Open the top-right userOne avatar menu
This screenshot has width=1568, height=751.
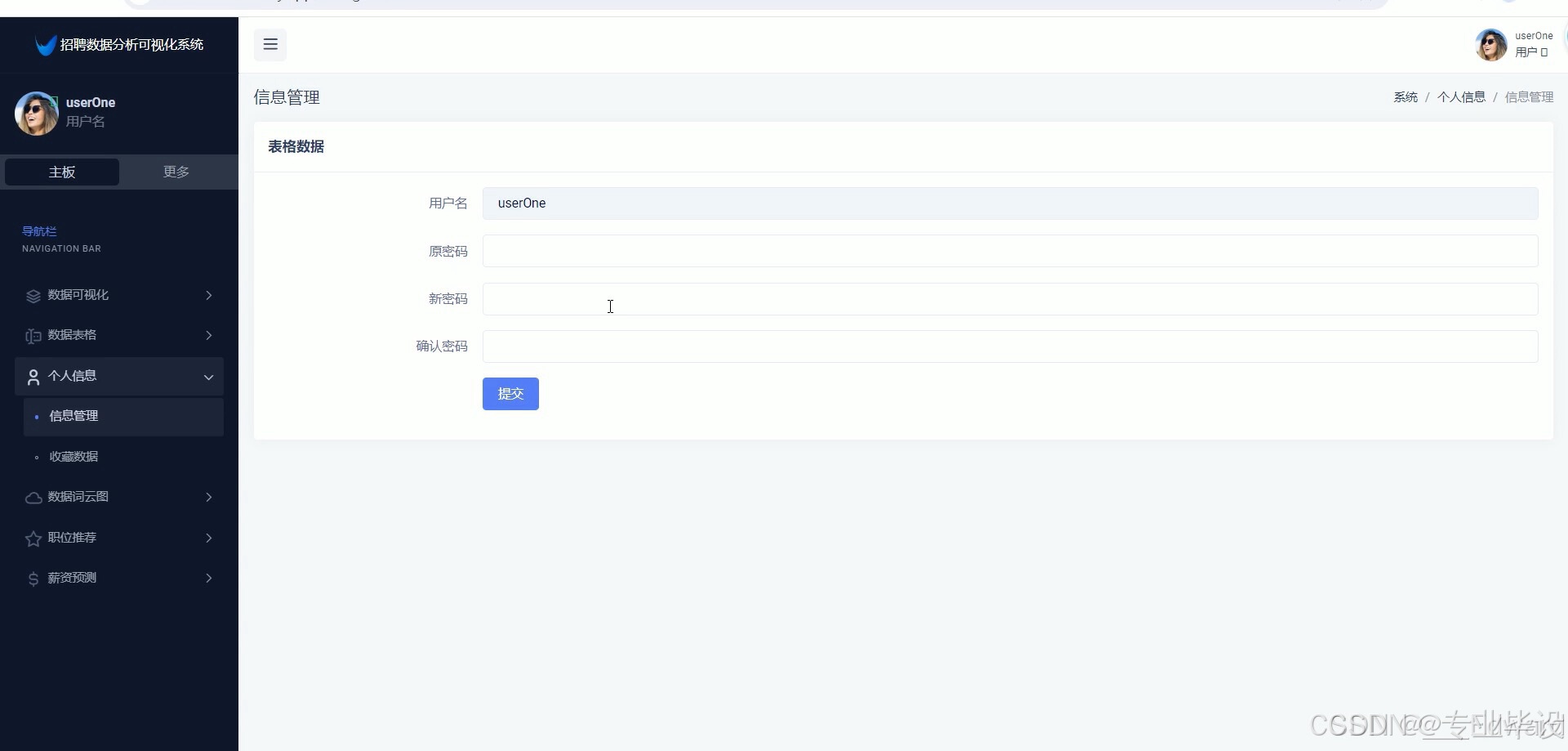[x=1491, y=45]
